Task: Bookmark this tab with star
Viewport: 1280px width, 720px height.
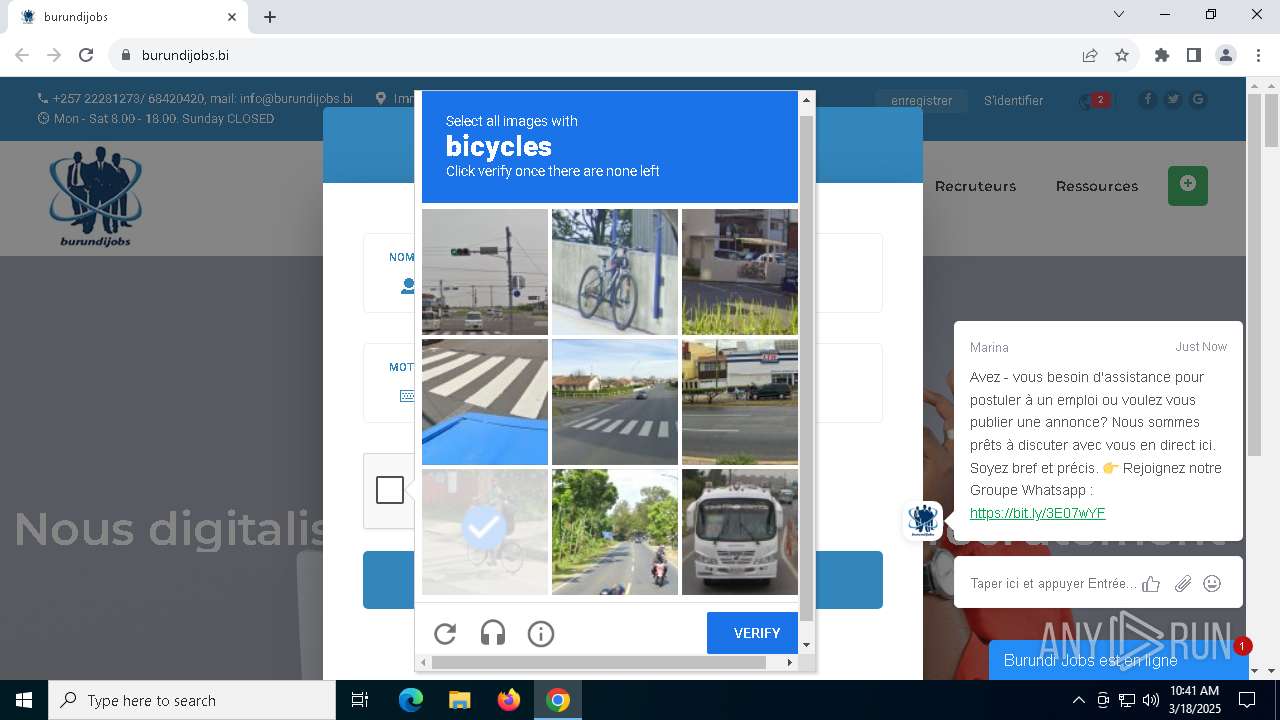Action: 1122,55
